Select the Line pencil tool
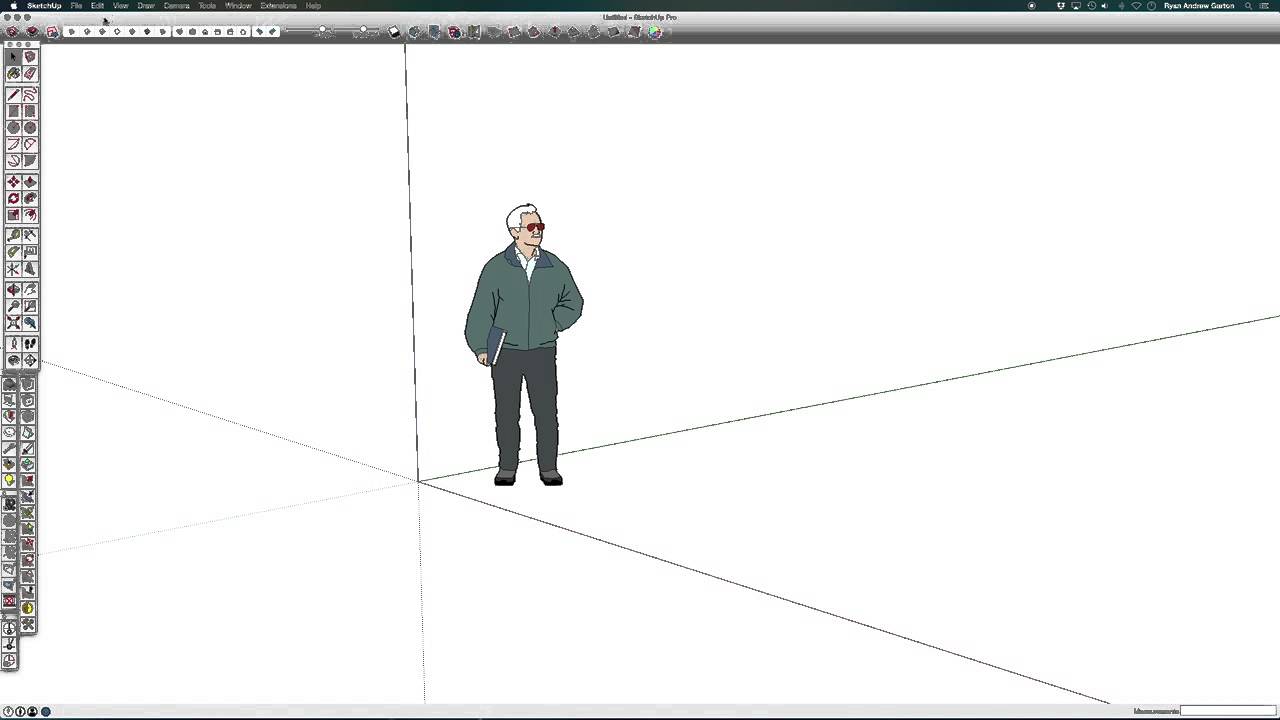Viewport: 1280px width, 720px height. (x=13, y=95)
